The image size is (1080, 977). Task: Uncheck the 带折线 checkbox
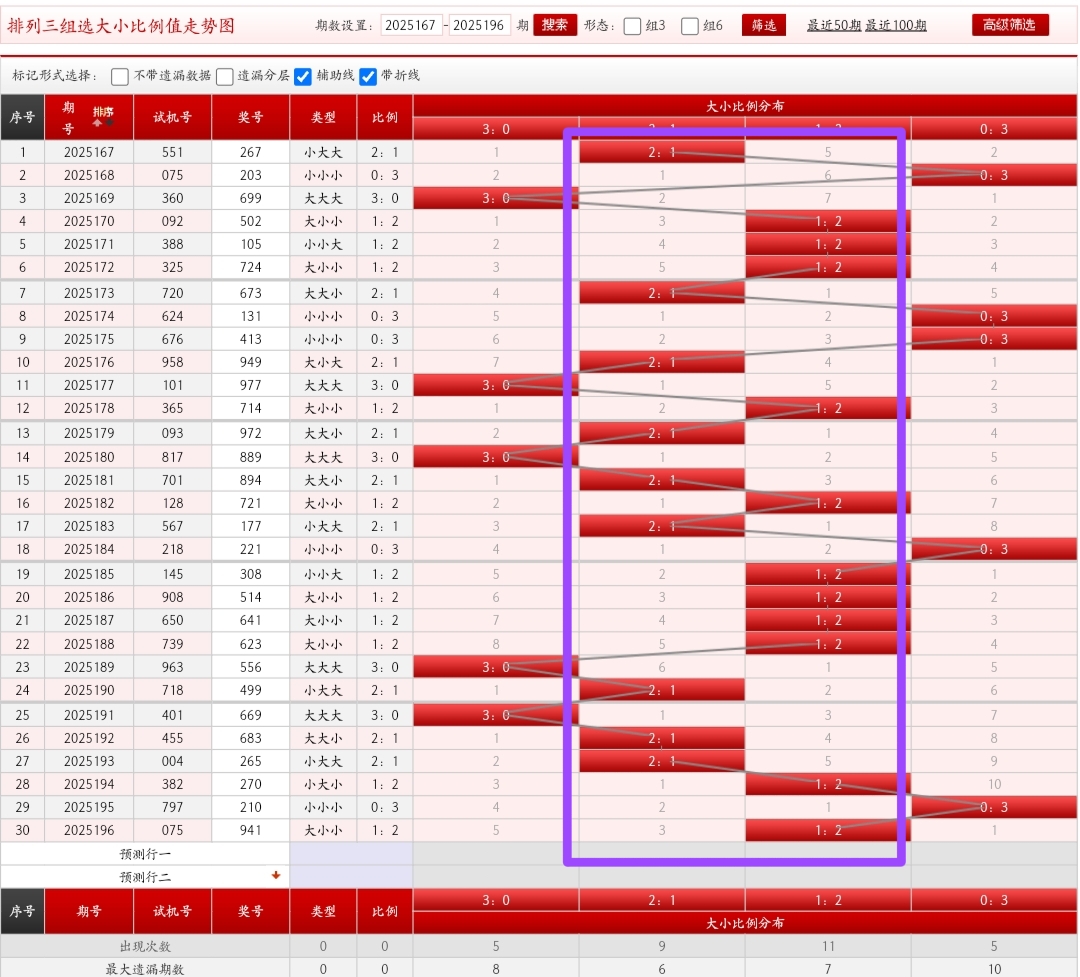tap(368, 76)
